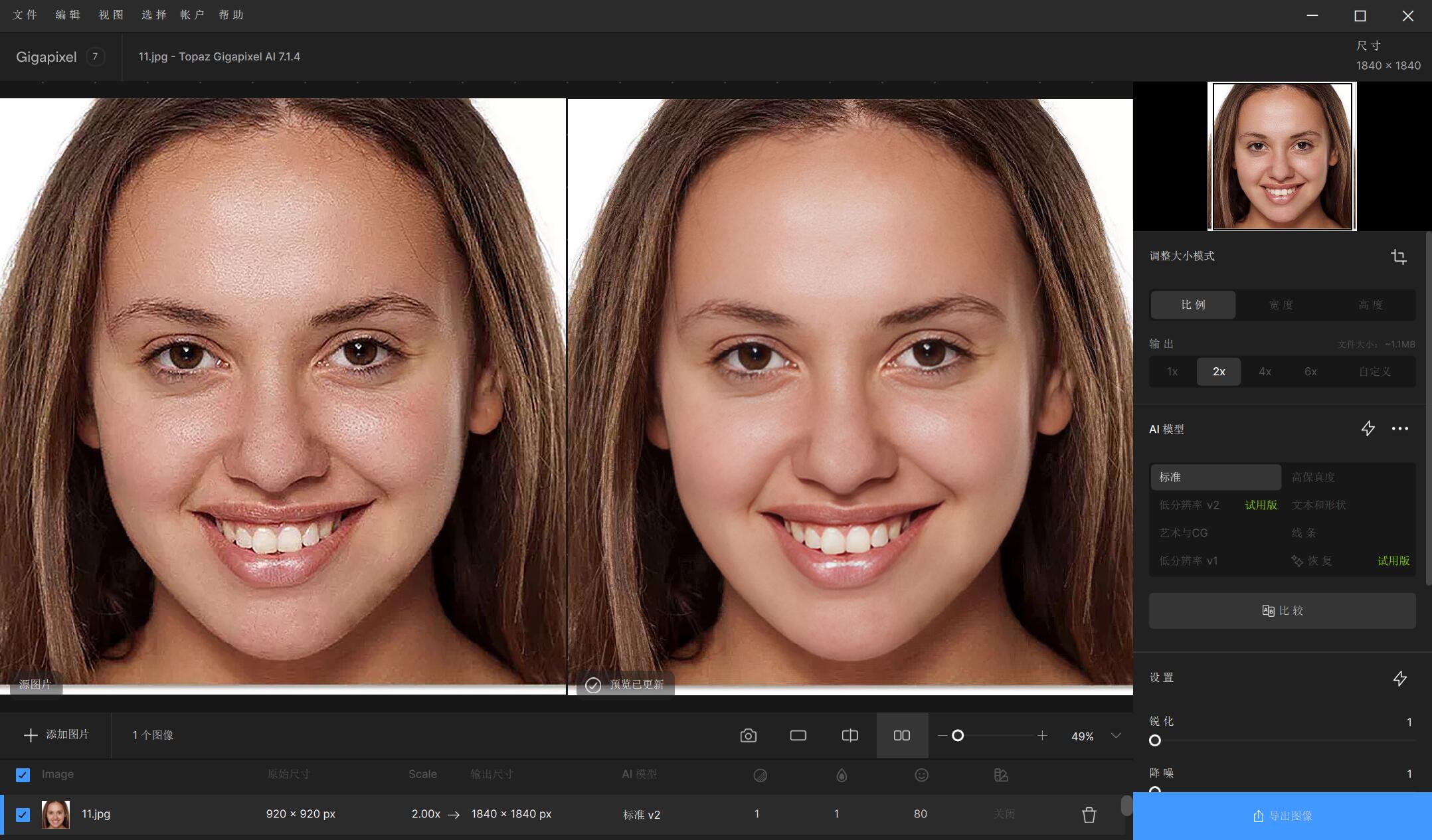The height and width of the screenshot is (840, 1432).
Task: Select the 恢复 model option
Action: pyautogui.click(x=1312, y=560)
